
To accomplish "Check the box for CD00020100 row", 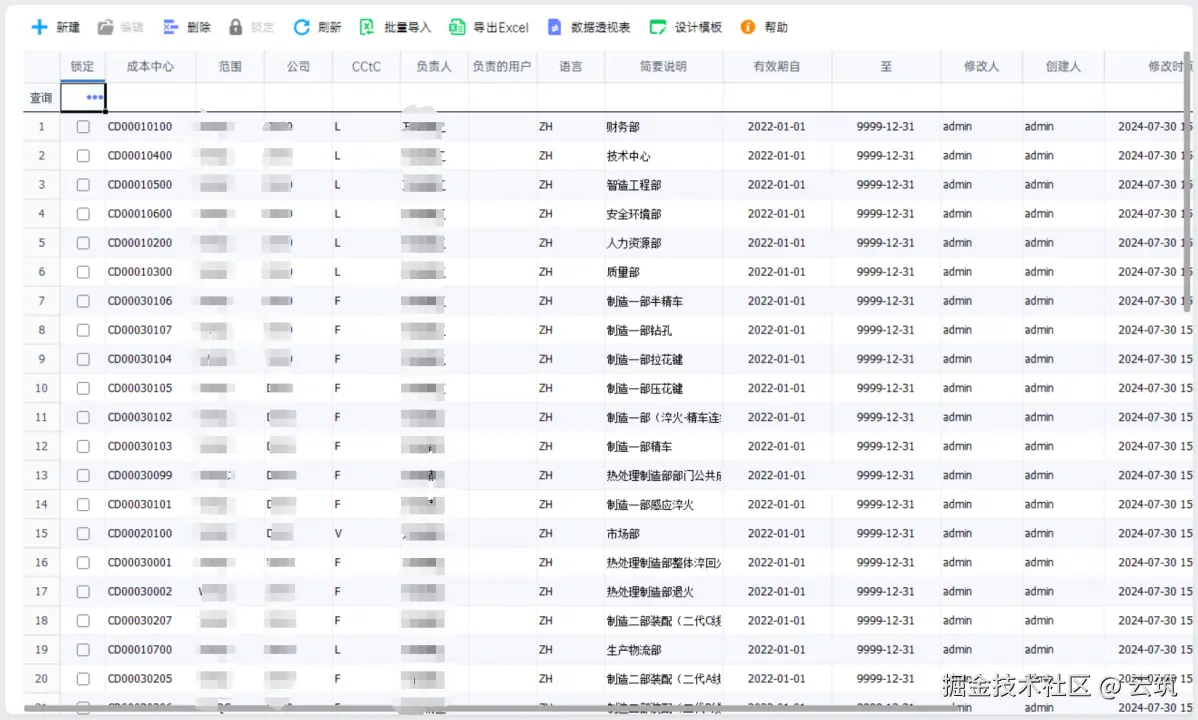I will pyautogui.click(x=83, y=534).
